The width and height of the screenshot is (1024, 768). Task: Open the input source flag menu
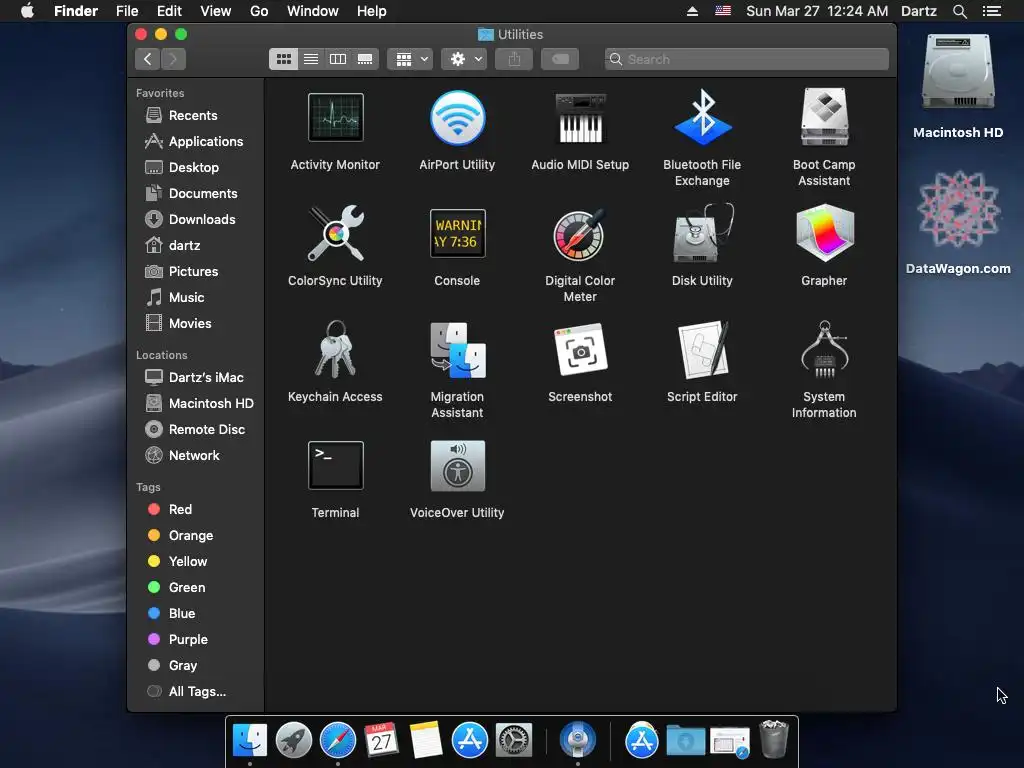click(x=722, y=11)
